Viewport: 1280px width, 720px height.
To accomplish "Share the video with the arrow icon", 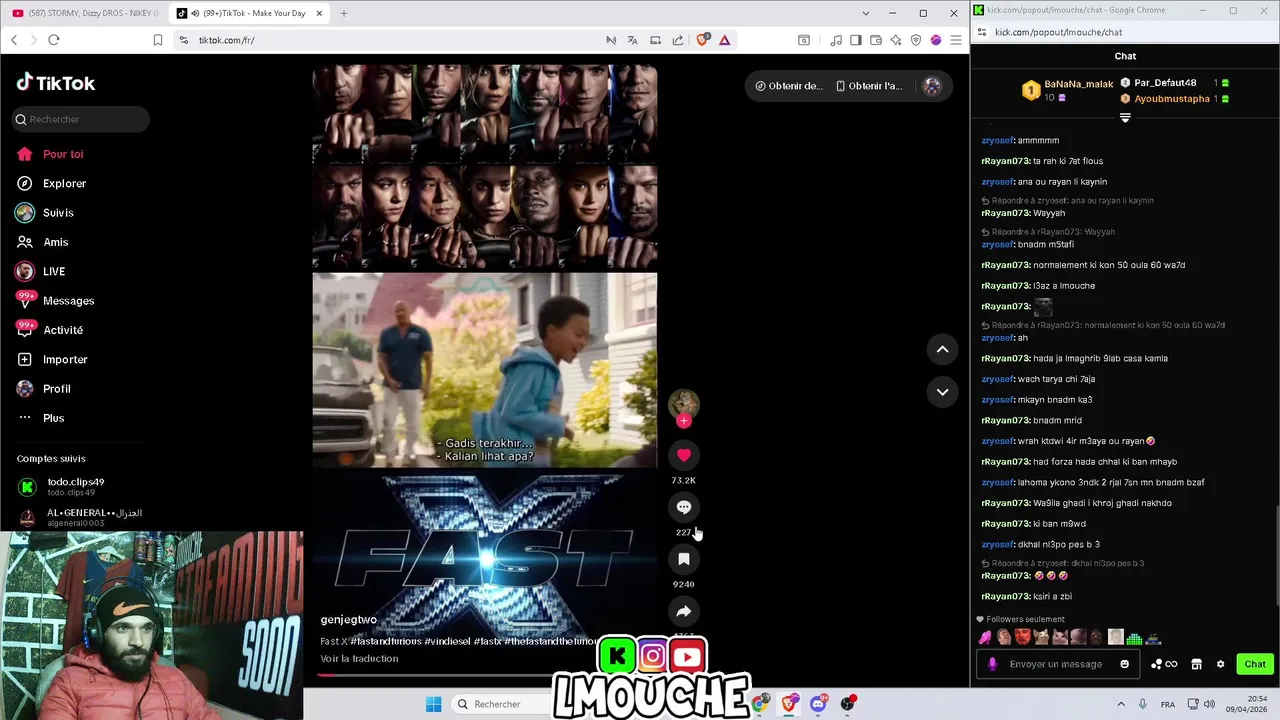I will pyautogui.click(x=684, y=611).
